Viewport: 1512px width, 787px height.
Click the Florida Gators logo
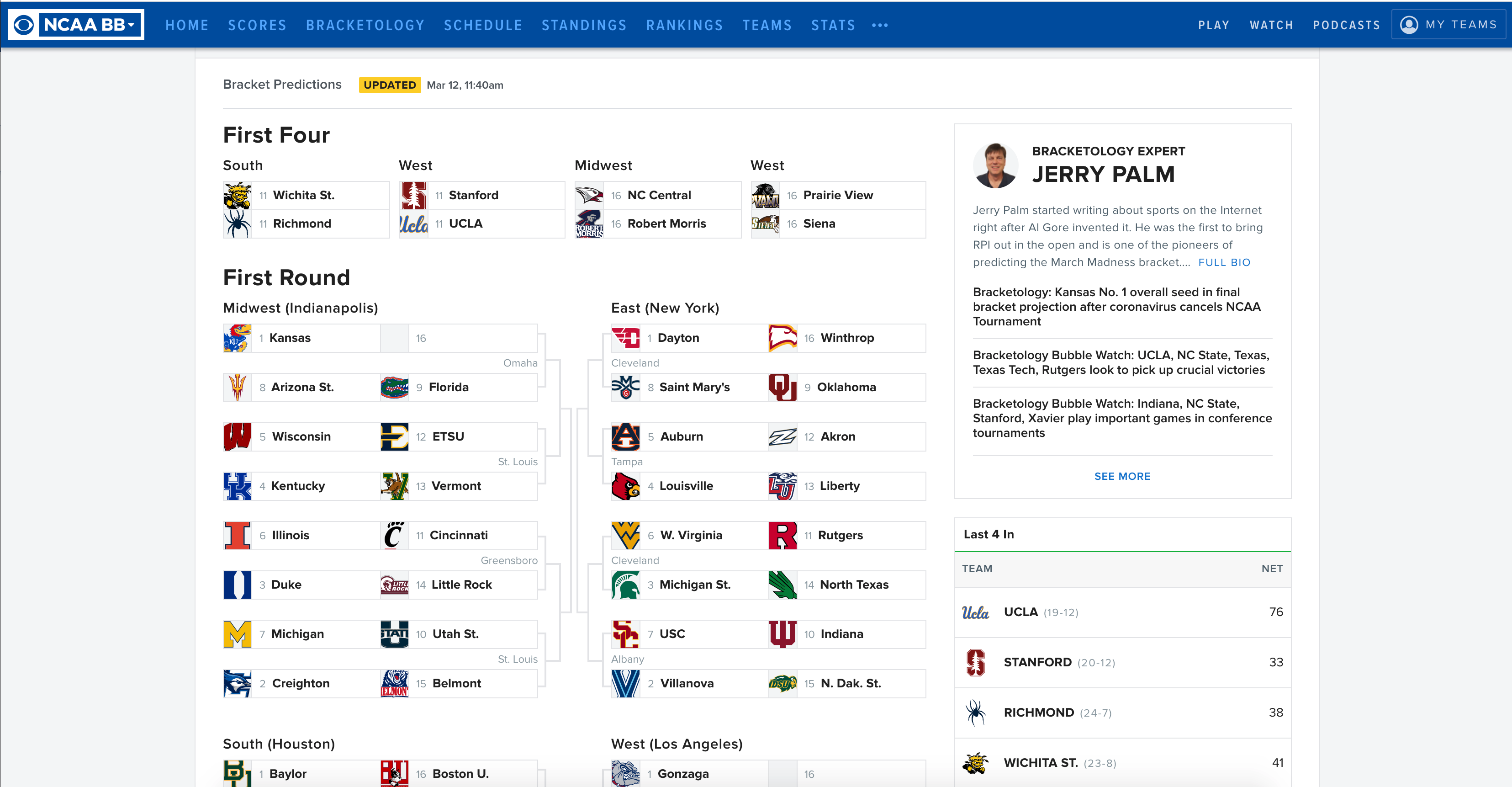click(x=394, y=388)
